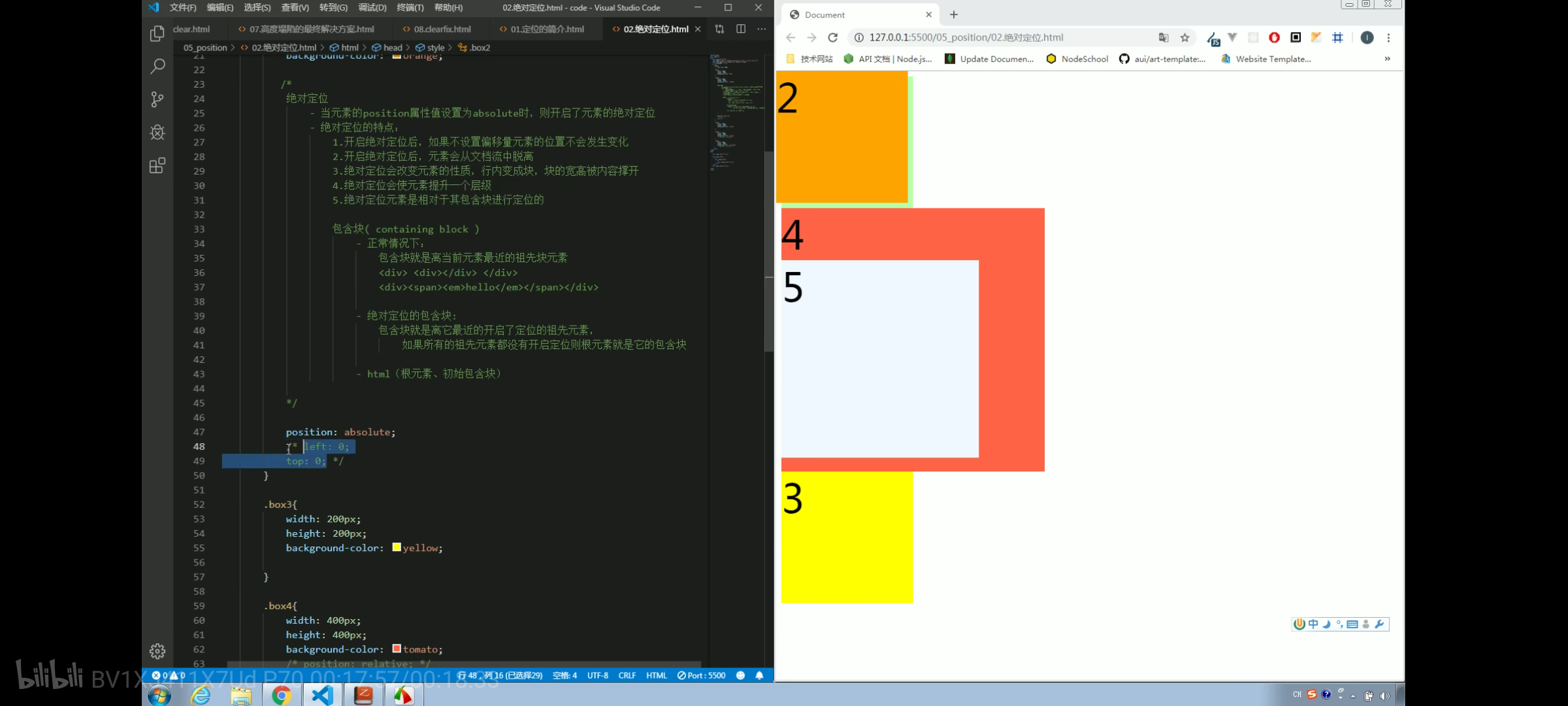Open Internet Explorer from taskbar

point(201,695)
